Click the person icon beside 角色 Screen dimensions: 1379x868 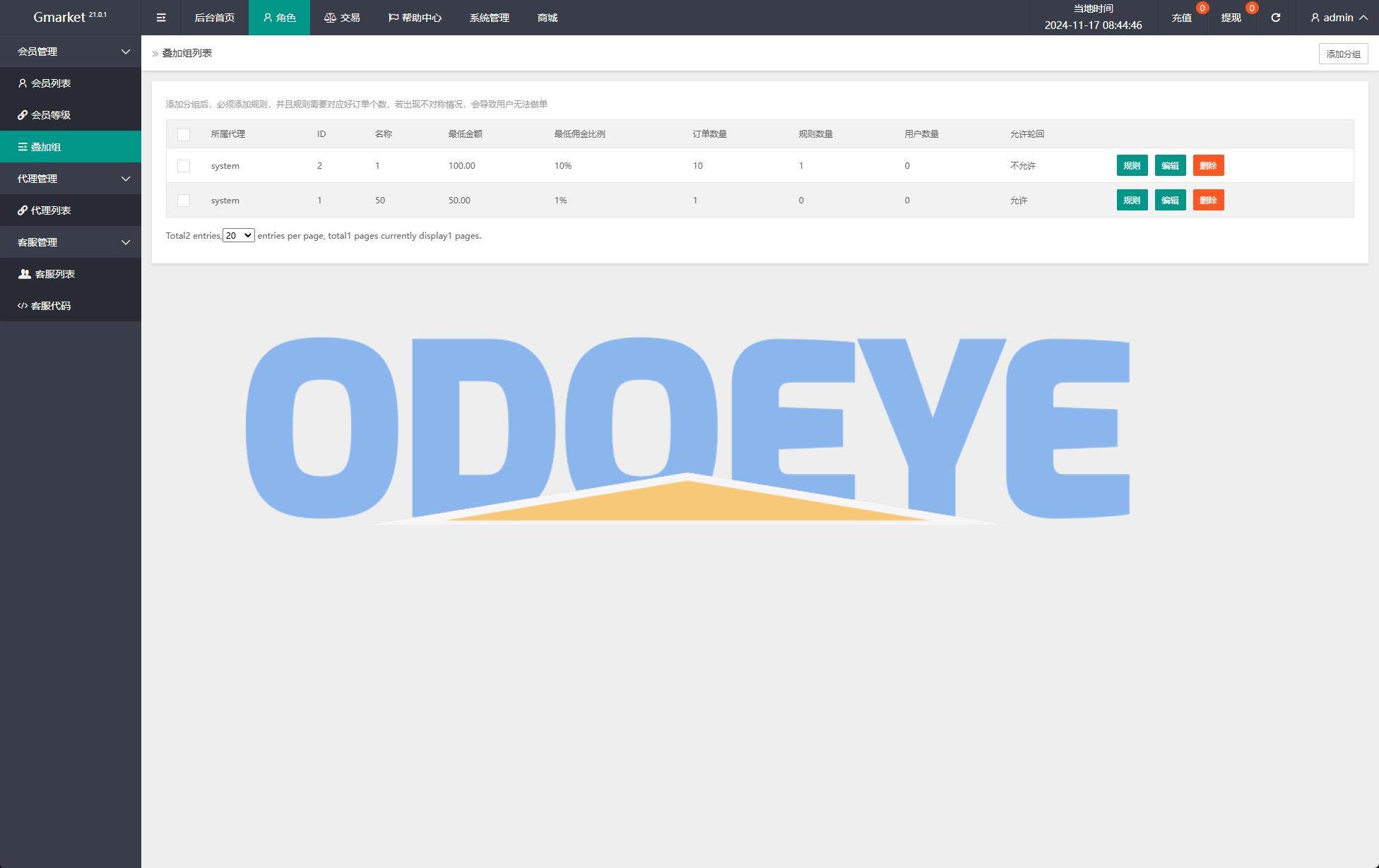268,18
